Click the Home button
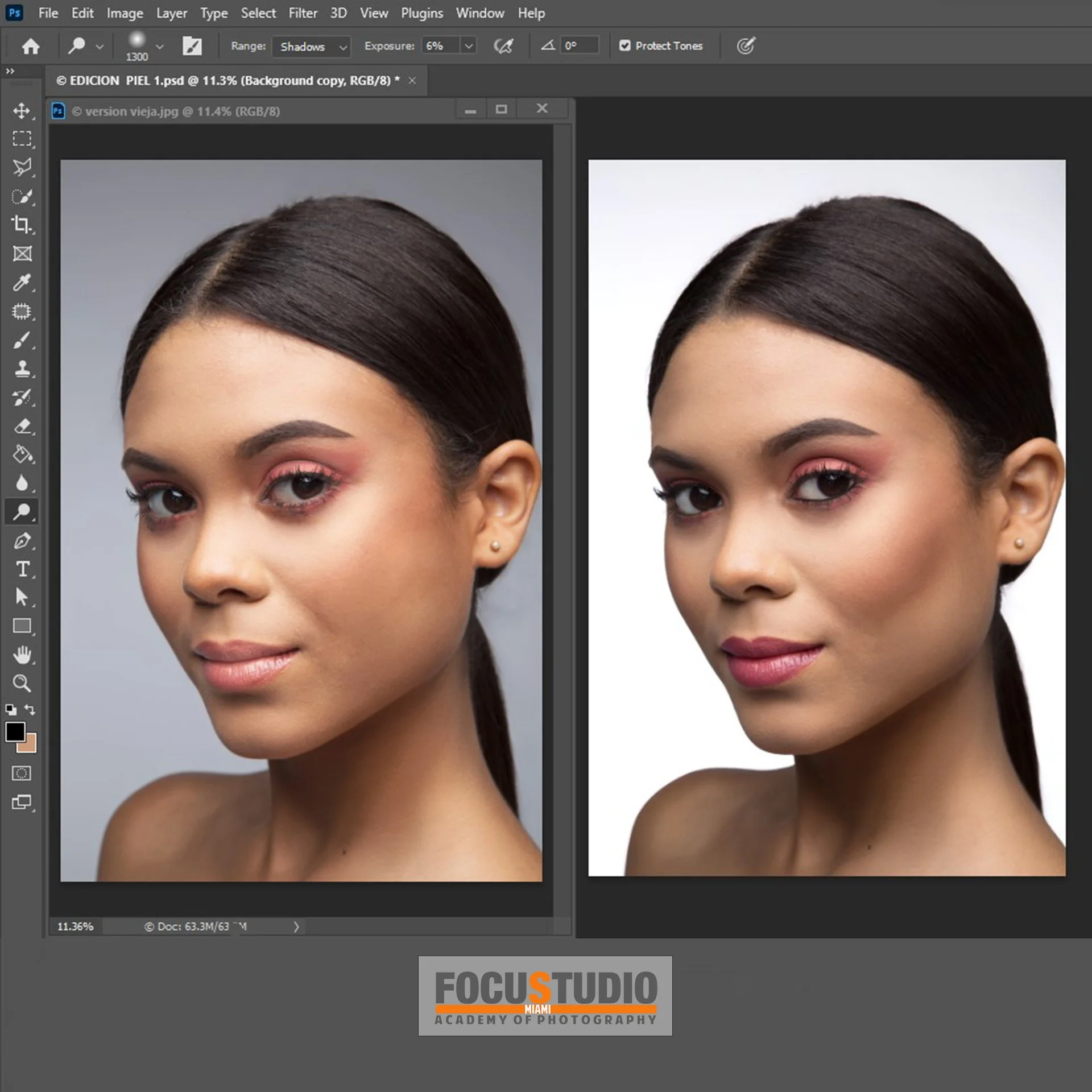The width and height of the screenshot is (1092, 1092). [x=31, y=46]
